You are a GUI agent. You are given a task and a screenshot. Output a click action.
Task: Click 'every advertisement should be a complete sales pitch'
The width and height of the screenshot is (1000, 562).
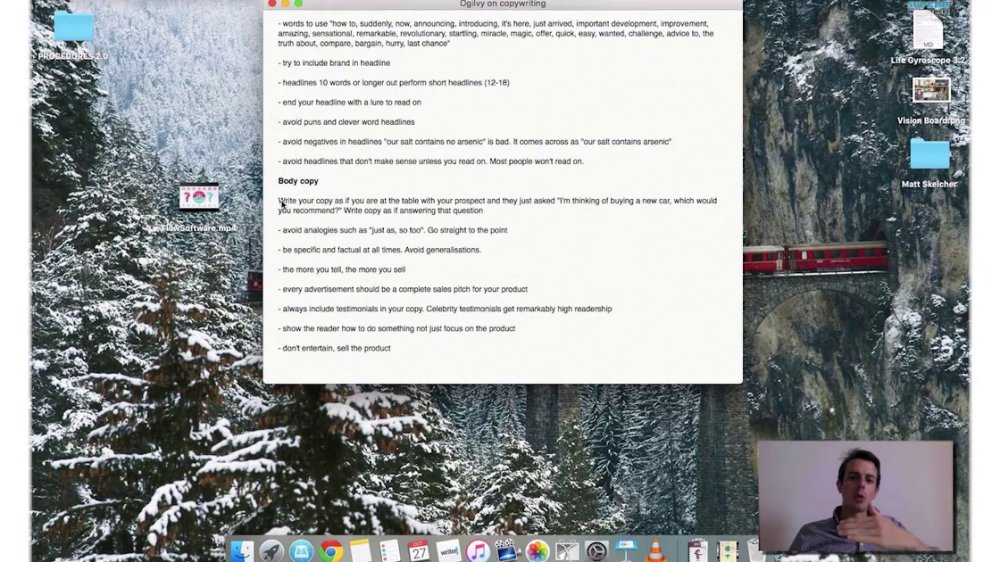coord(402,290)
